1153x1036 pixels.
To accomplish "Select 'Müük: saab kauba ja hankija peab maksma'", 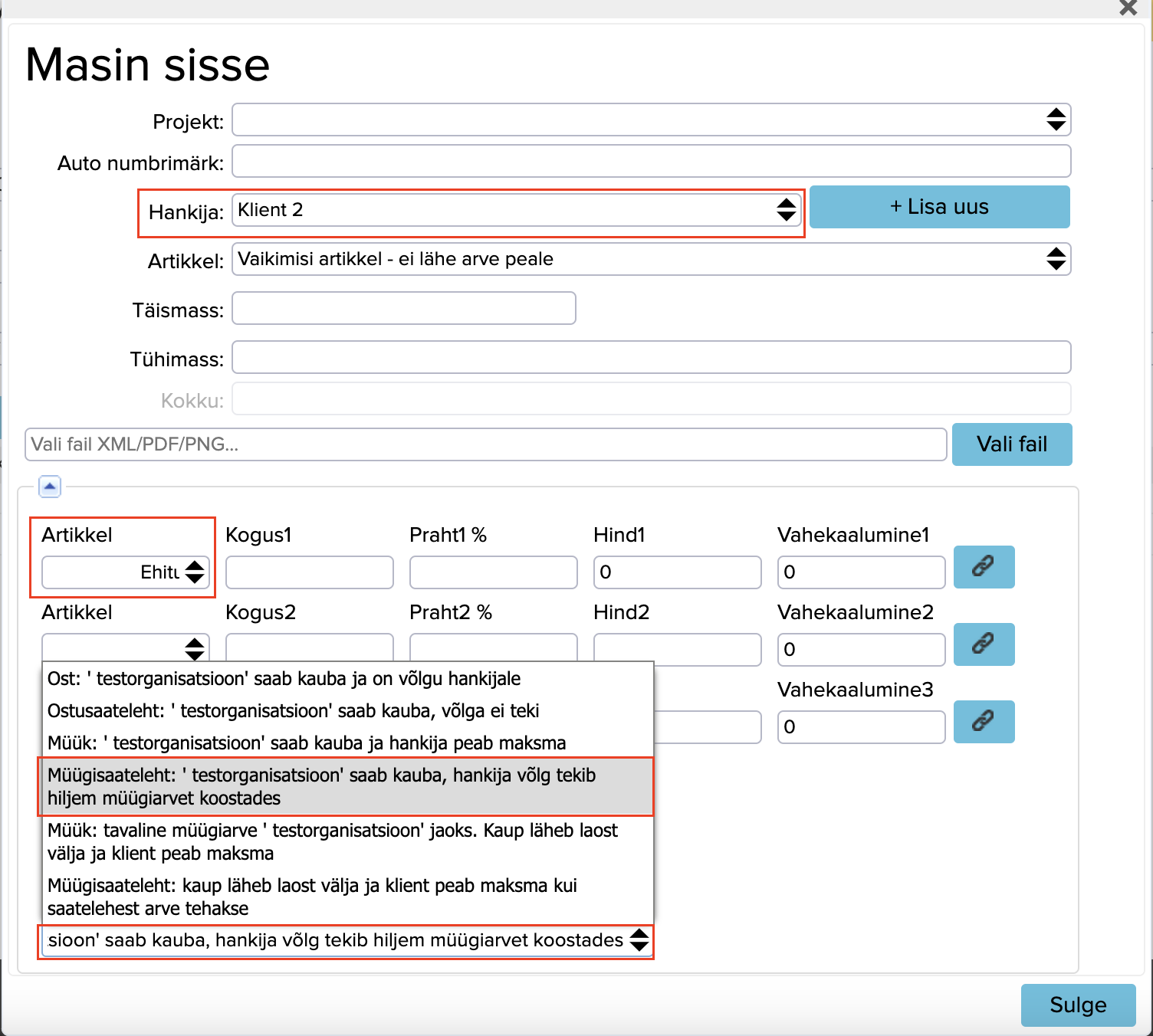I will (x=307, y=743).
